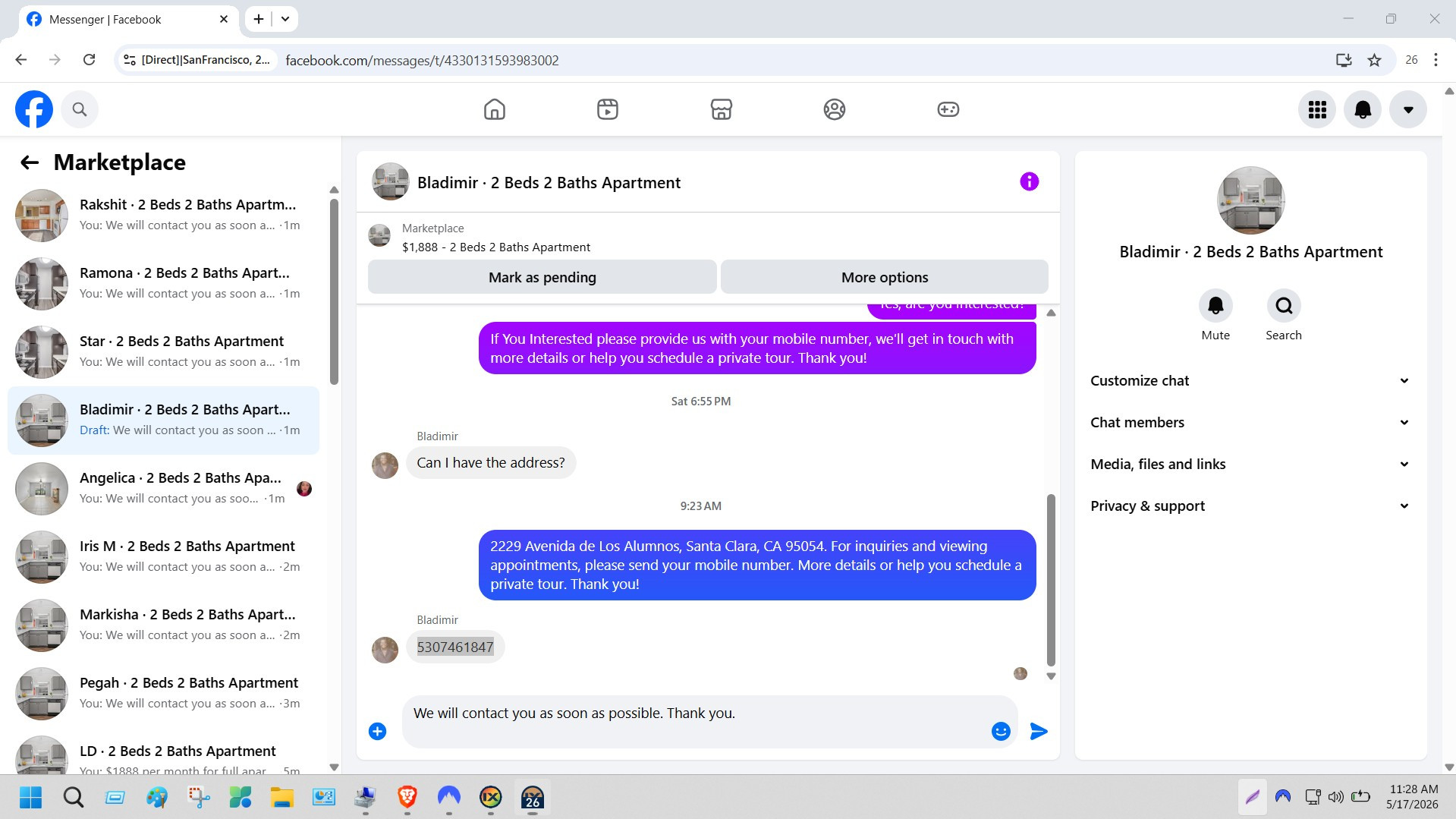Viewport: 1456px width, 819px height.
Task: Click the chat list scrollbar down arrow
Action: point(334,767)
